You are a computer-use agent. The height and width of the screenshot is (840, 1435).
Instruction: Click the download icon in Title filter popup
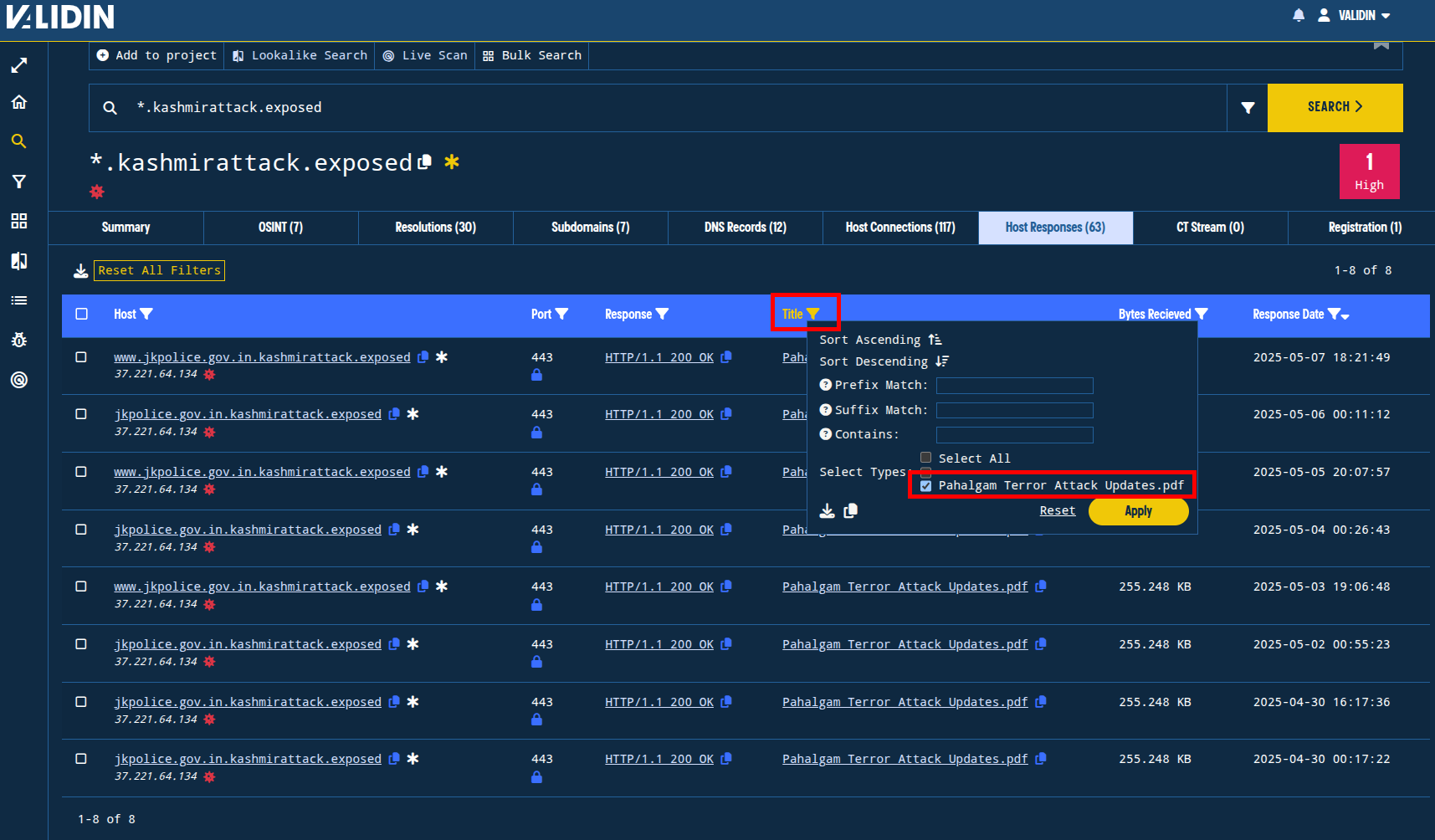click(827, 511)
